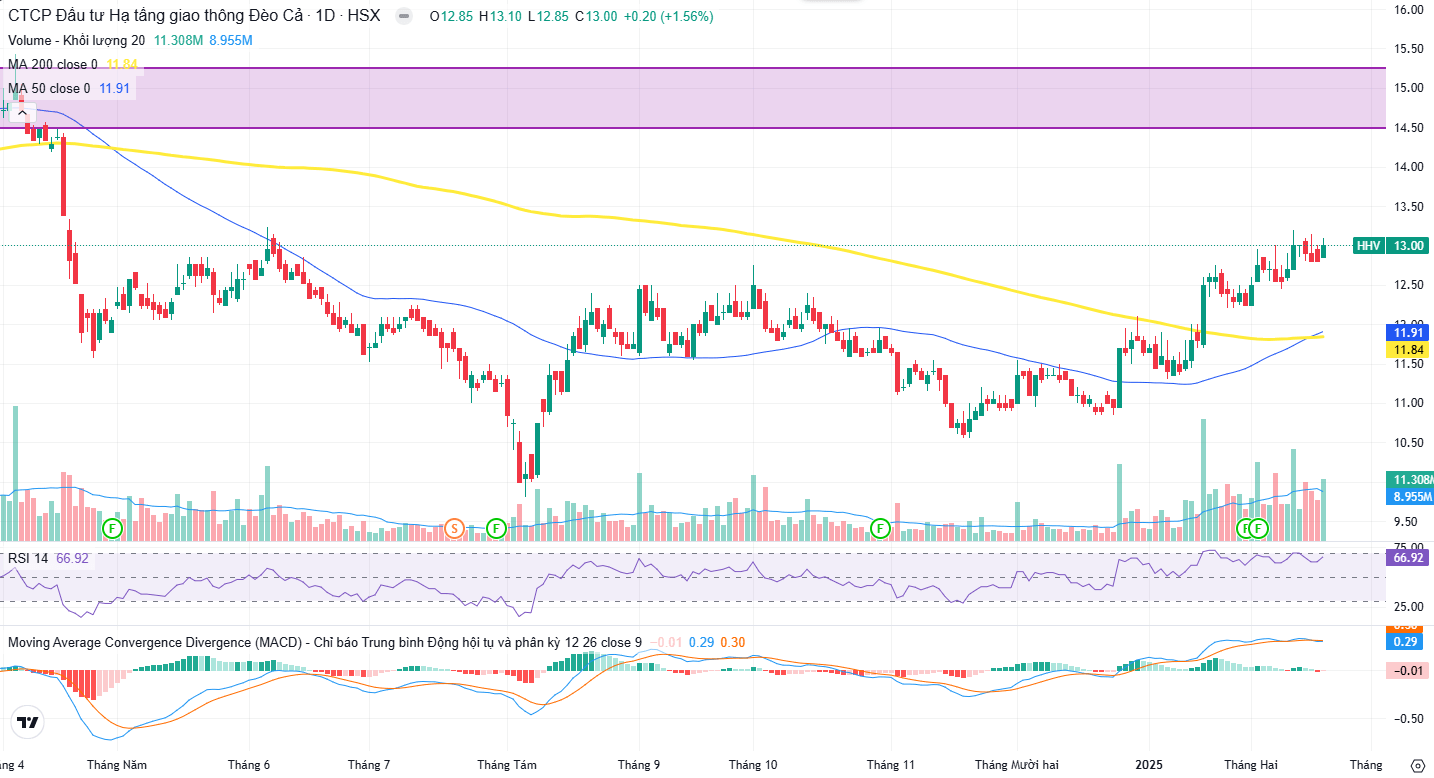Click the F marker near Tháng Năm
The image size is (1434, 778).
pos(112,527)
